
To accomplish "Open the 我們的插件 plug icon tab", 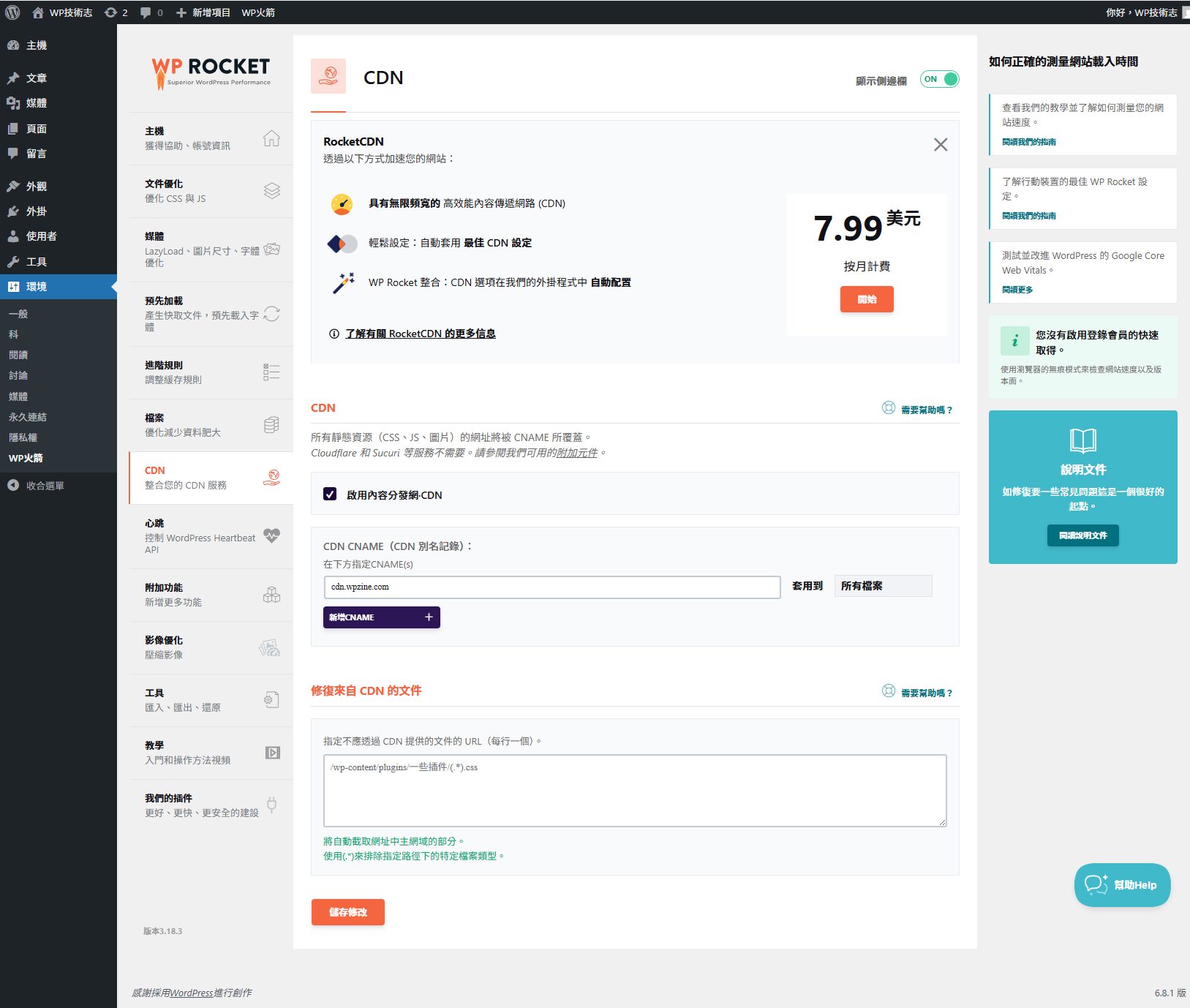I will pyautogui.click(x=271, y=805).
